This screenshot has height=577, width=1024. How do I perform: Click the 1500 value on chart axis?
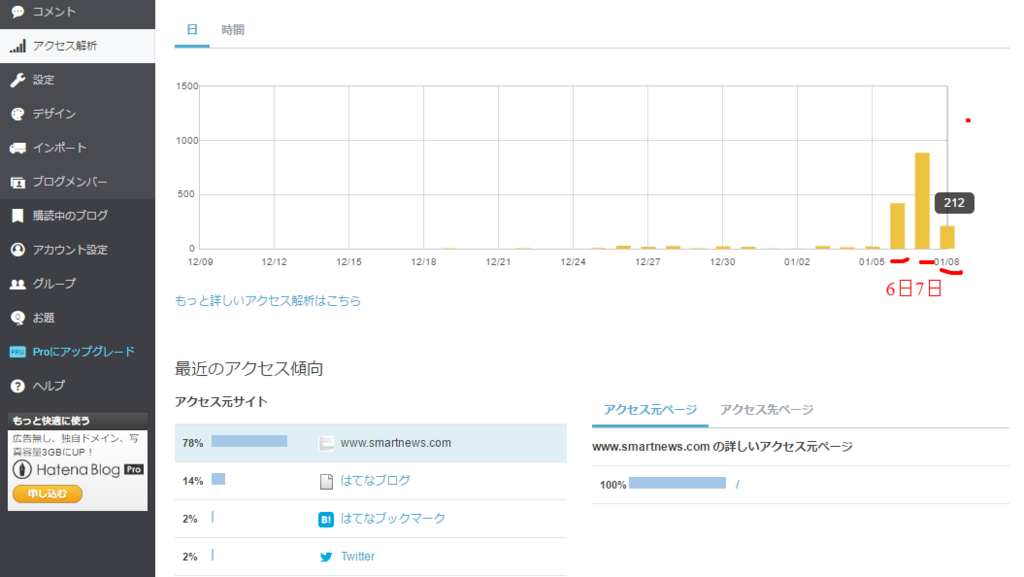[x=187, y=86]
